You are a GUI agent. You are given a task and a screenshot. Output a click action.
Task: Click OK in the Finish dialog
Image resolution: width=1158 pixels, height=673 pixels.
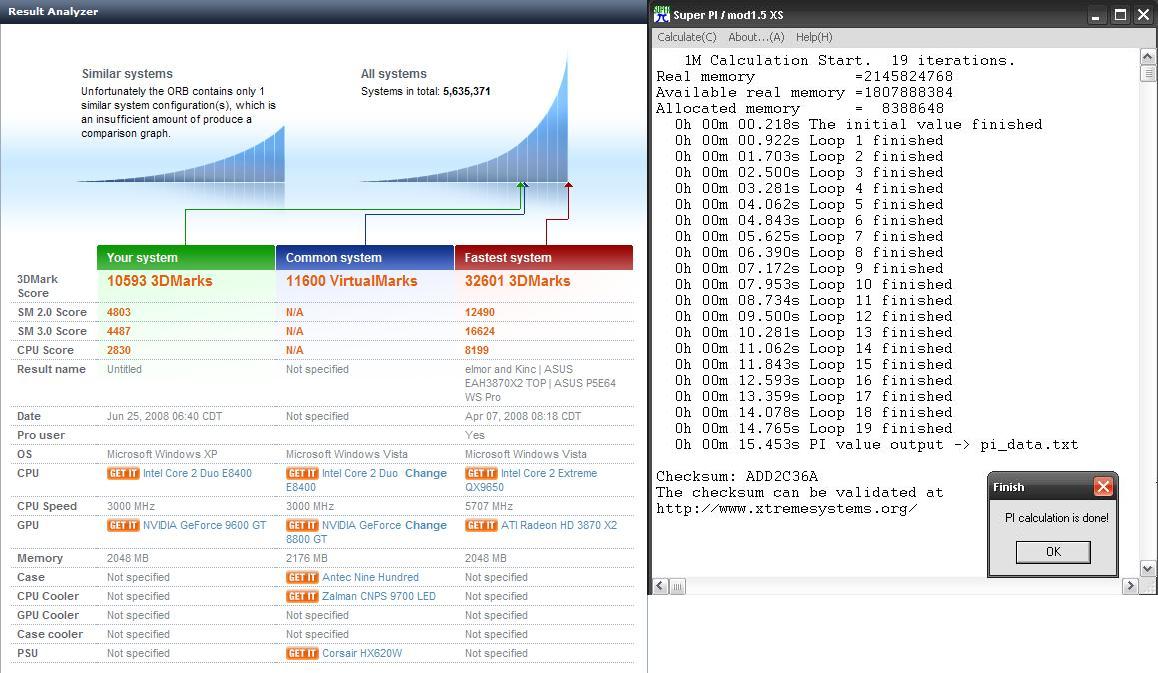1053,552
